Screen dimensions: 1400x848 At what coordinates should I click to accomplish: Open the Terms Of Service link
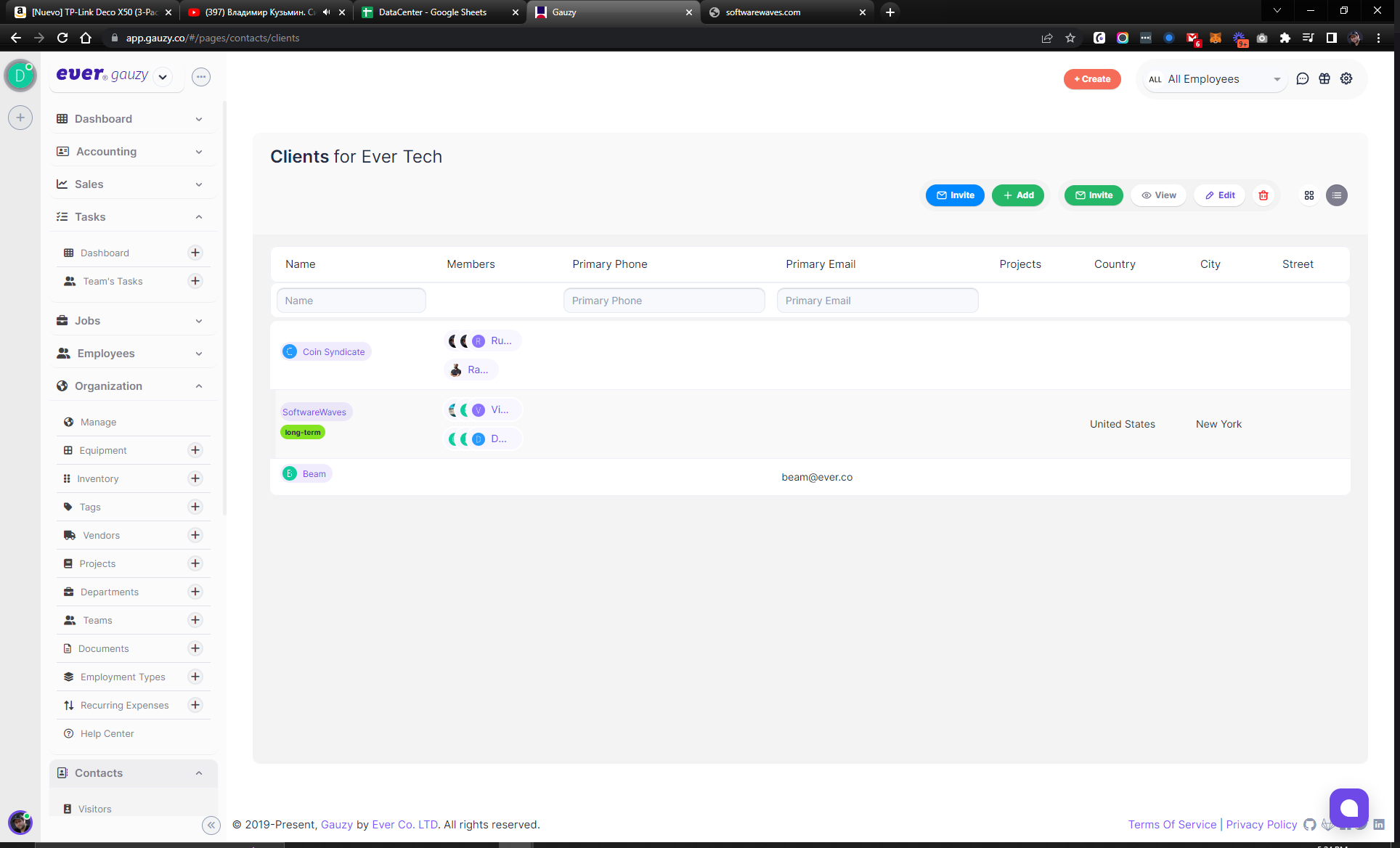1172,825
